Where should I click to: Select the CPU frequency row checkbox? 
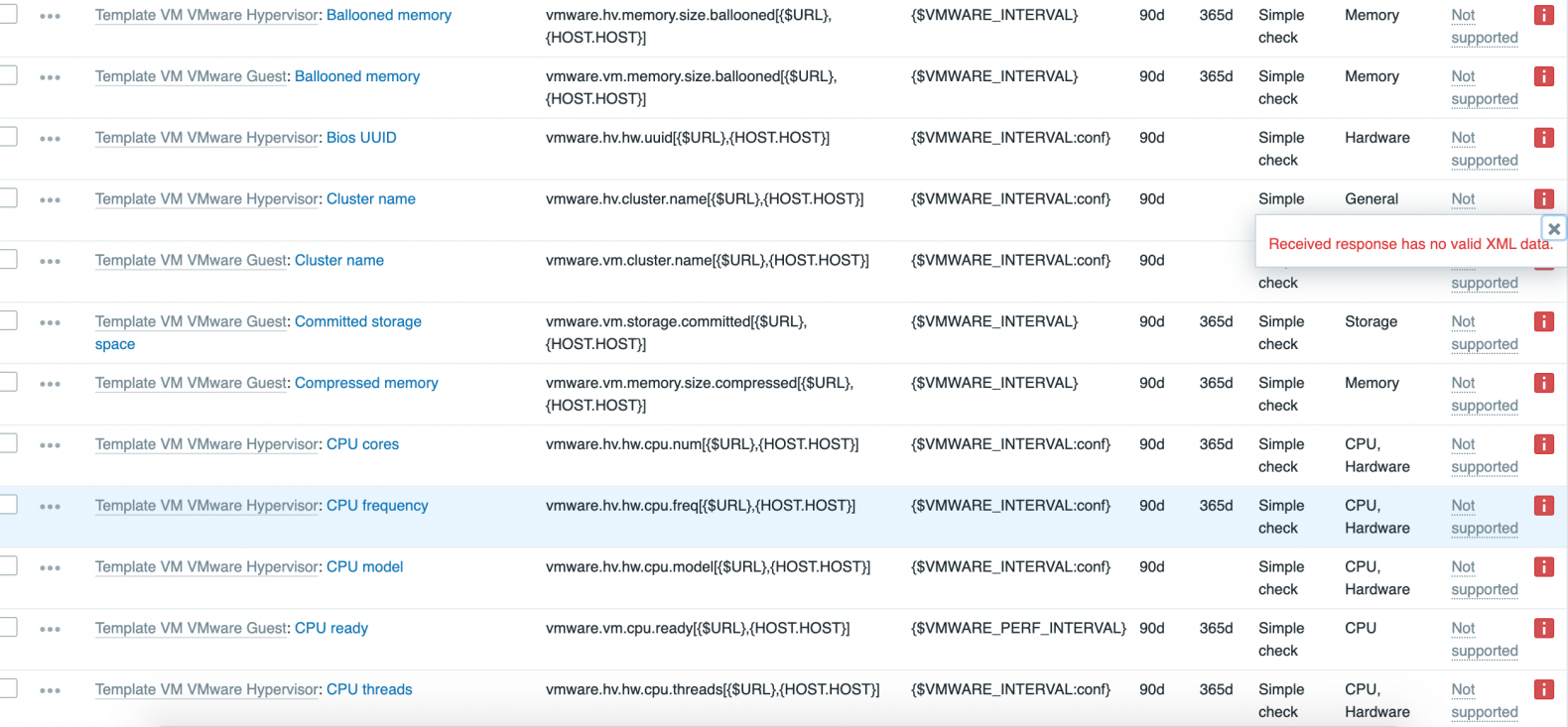pos(8,504)
